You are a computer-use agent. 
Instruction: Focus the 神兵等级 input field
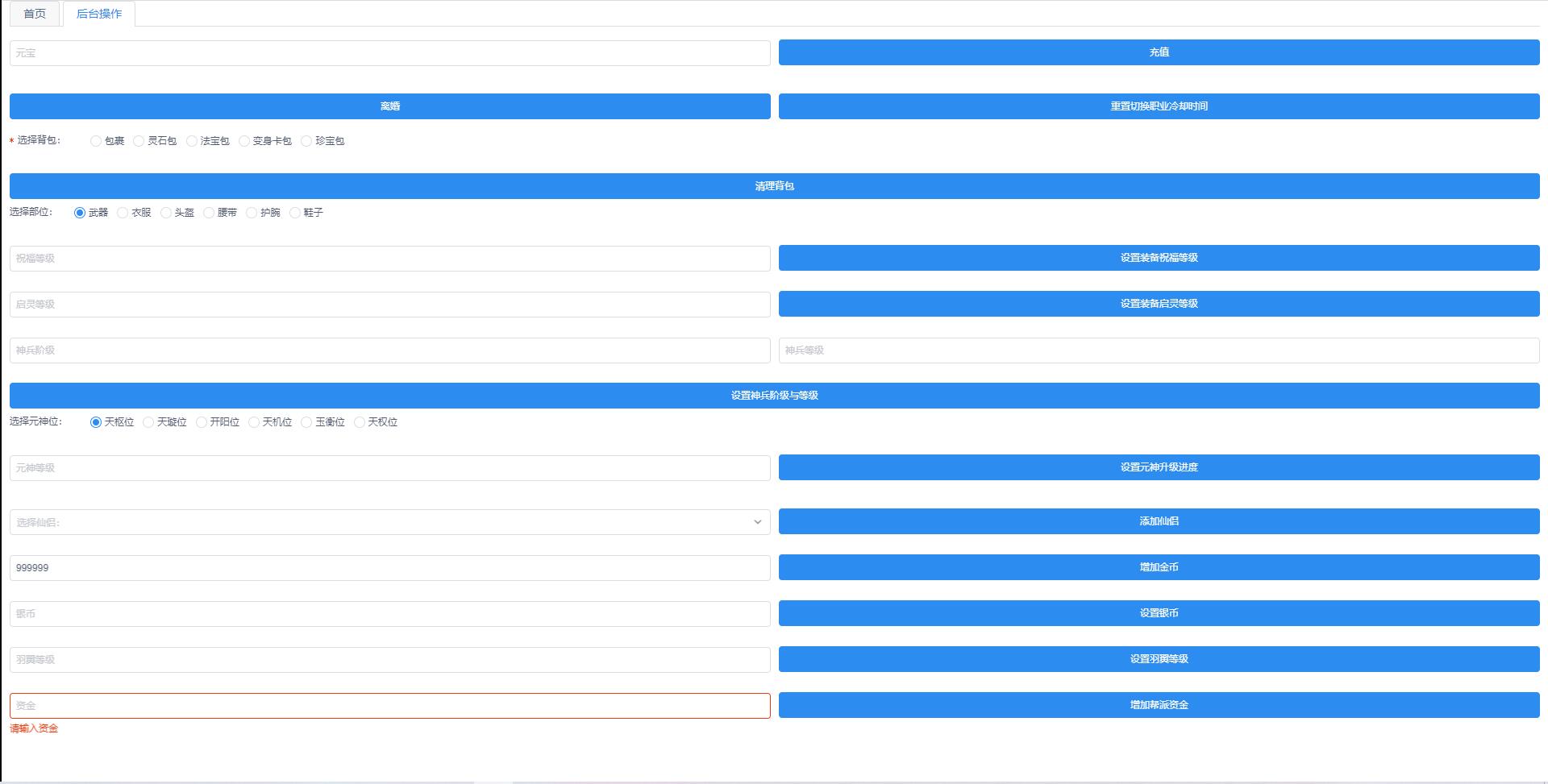click(x=1159, y=351)
